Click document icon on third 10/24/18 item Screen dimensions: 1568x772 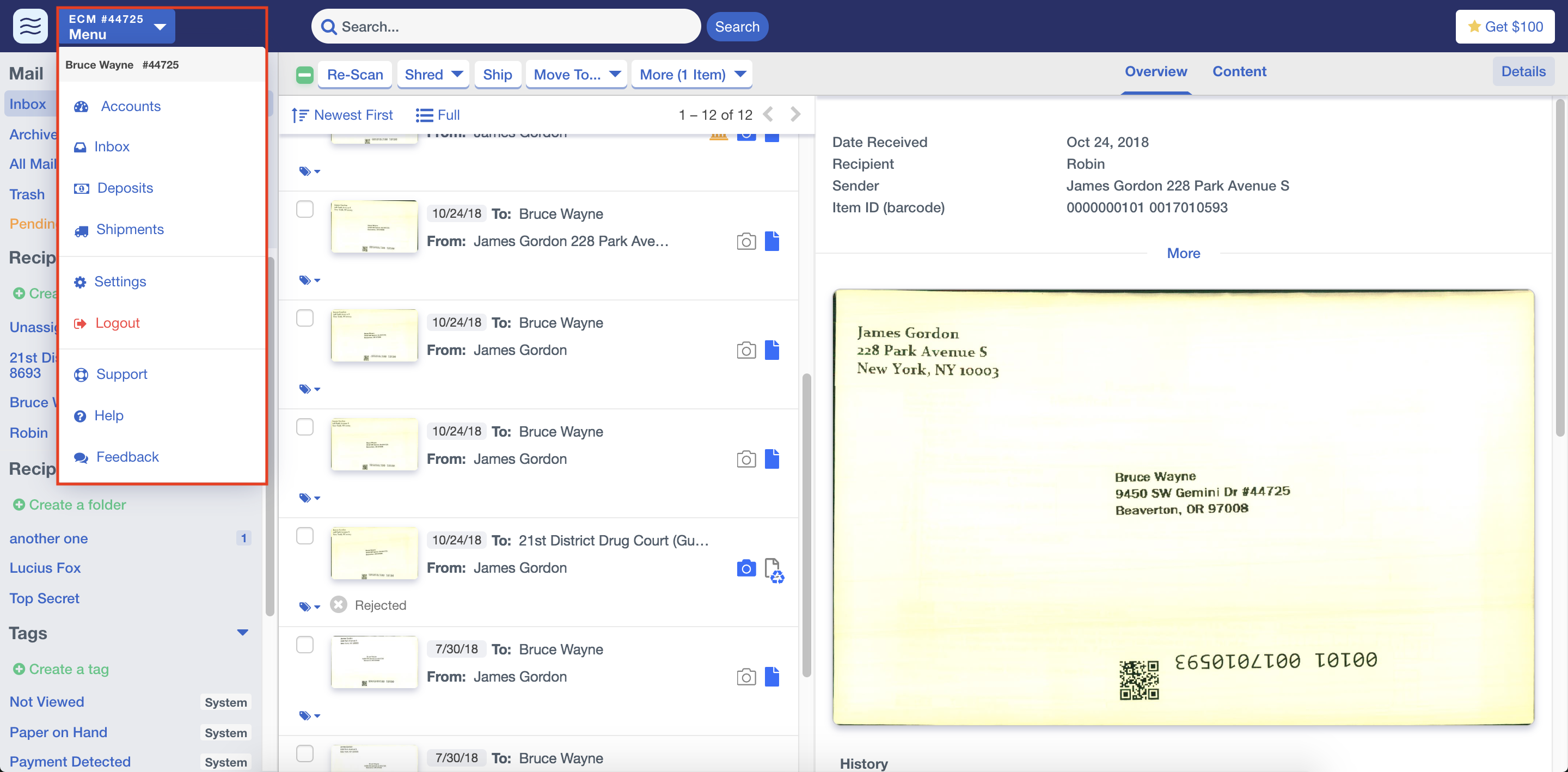pyautogui.click(x=771, y=459)
